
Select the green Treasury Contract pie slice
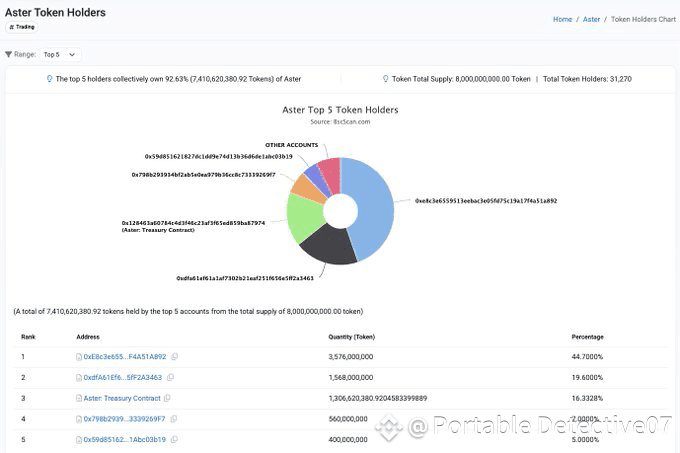tap(306, 217)
